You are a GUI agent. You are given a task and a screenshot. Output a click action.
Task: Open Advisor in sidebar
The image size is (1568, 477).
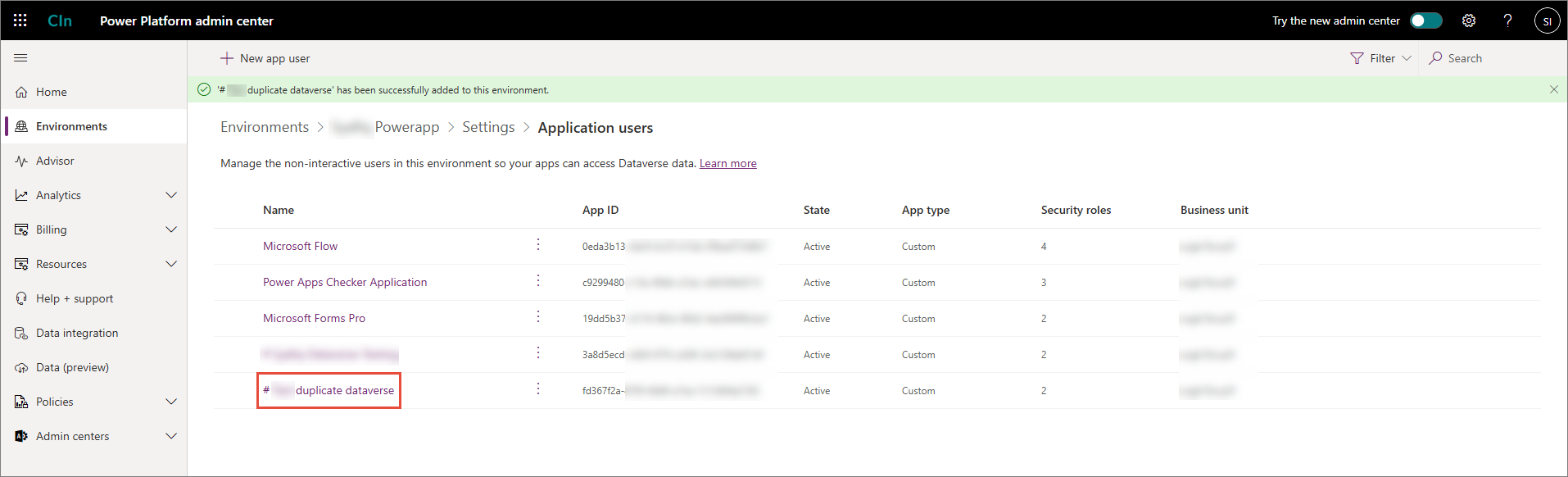click(x=55, y=161)
